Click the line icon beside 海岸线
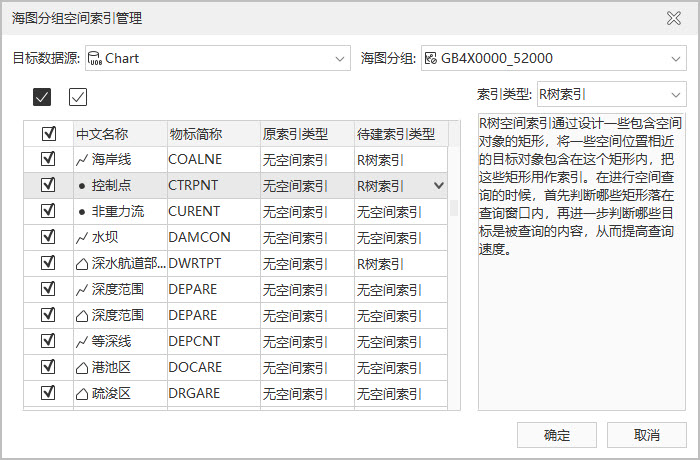The image size is (700, 460). tap(82, 159)
